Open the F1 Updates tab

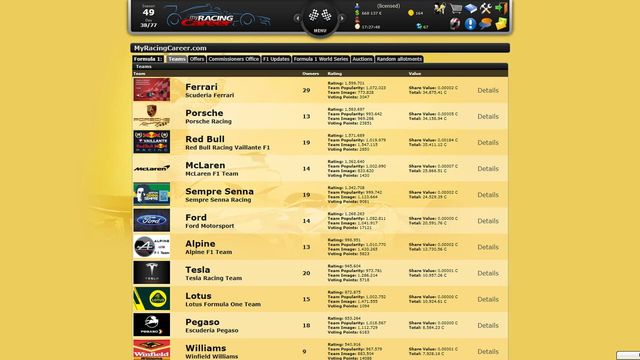tap(276, 59)
